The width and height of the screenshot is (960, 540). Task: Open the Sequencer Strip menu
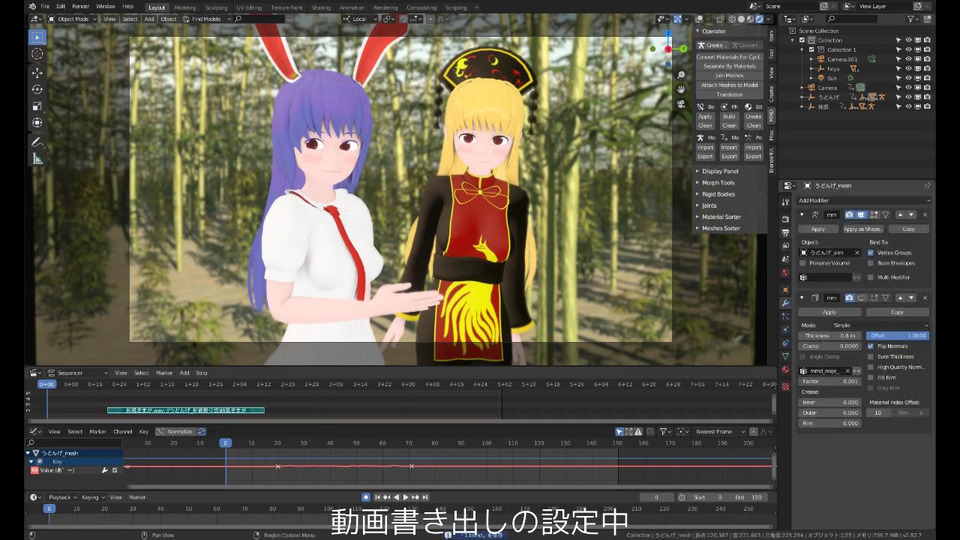point(201,373)
